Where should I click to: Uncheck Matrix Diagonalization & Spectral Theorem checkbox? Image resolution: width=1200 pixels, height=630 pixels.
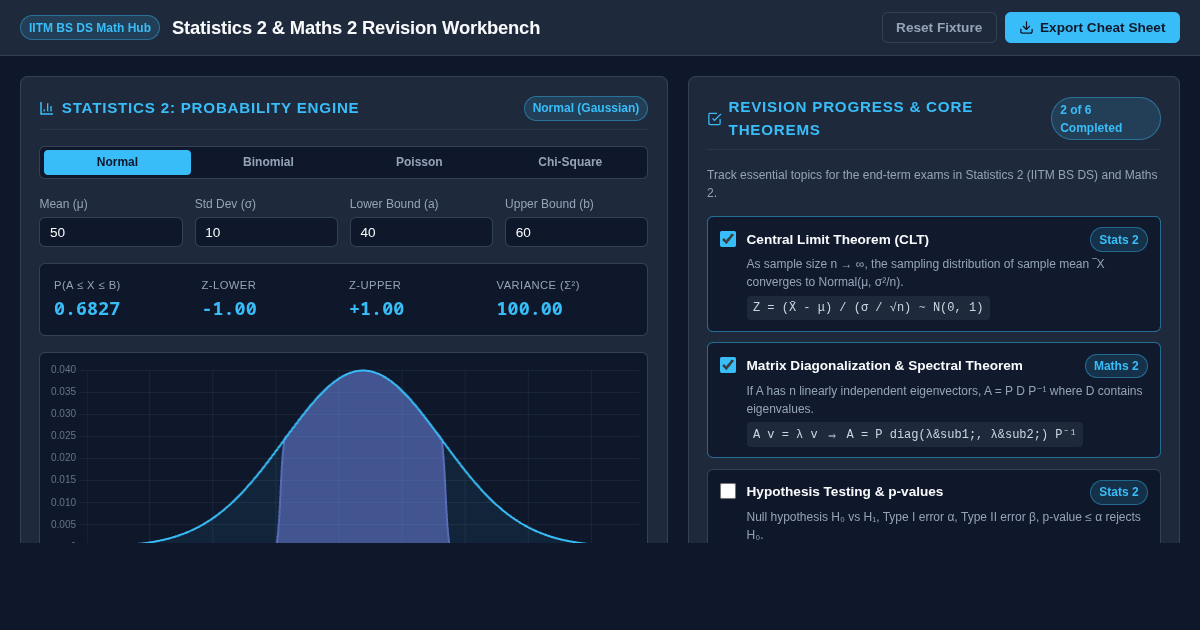[x=728, y=365]
